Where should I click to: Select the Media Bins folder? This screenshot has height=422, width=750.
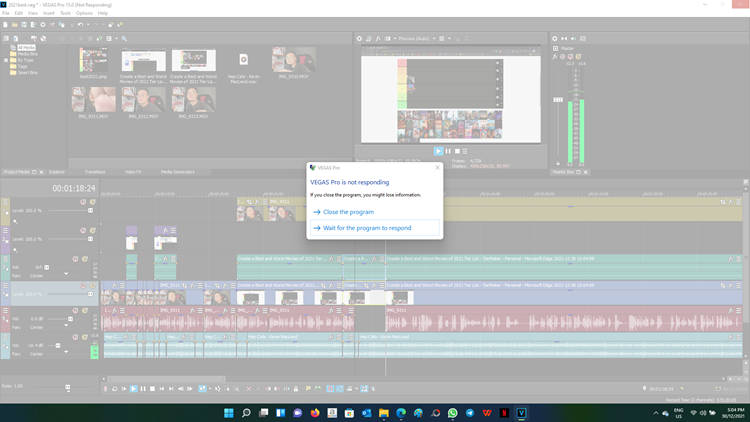click(x=27, y=54)
